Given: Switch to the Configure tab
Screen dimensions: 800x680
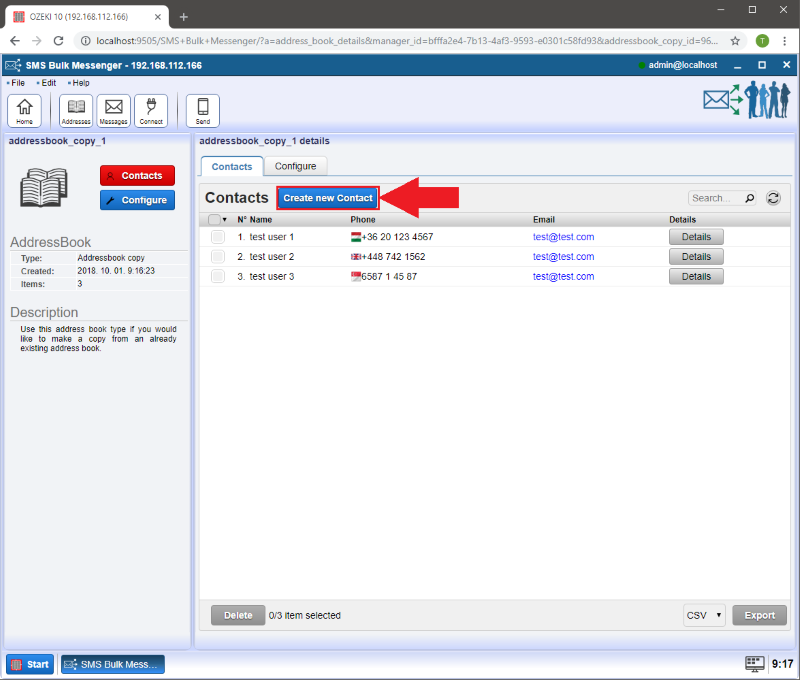Looking at the screenshot, I should point(295,166).
